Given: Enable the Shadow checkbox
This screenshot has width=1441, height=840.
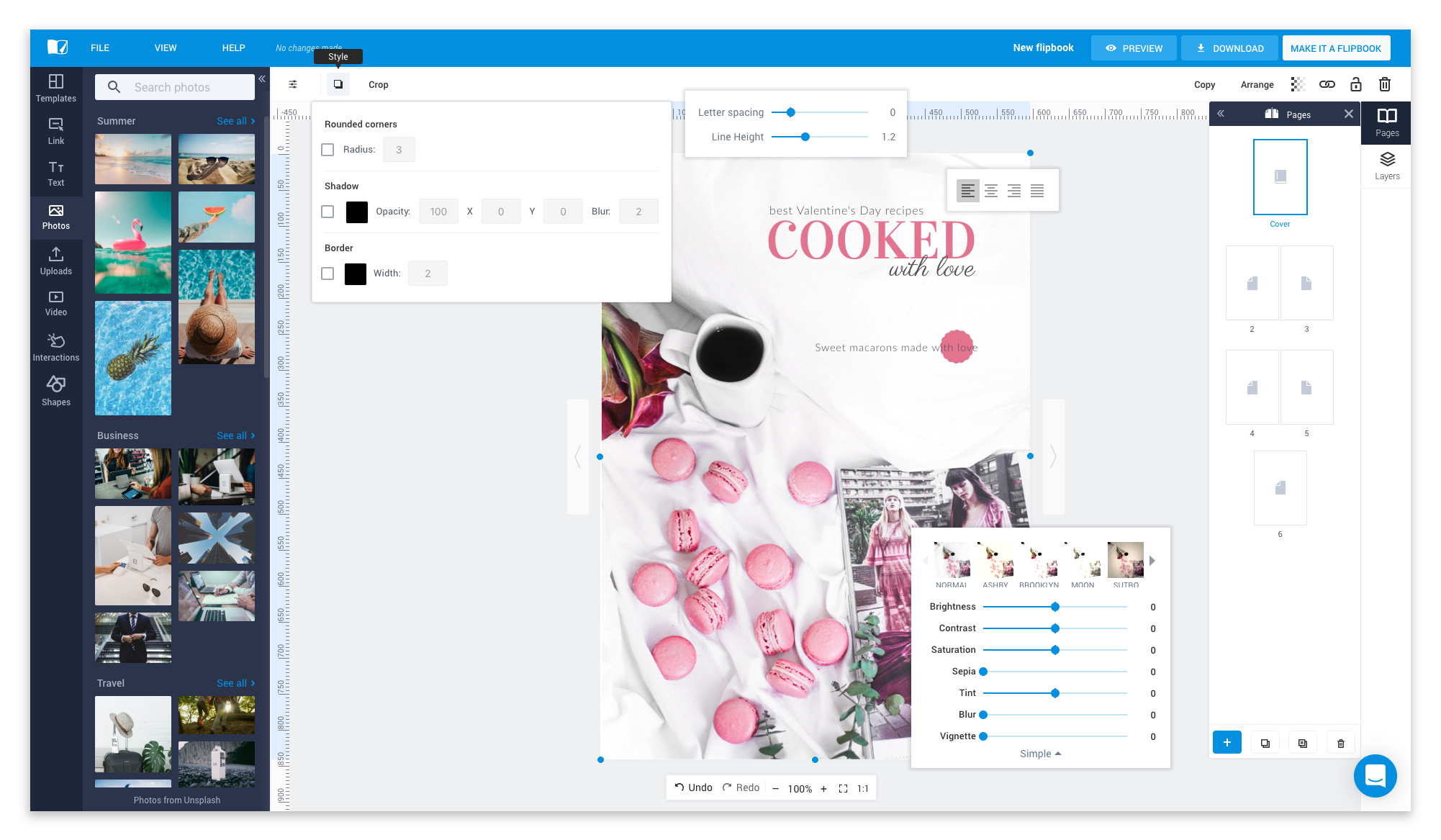Looking at the screenshot, I should (x=327, y=212).
